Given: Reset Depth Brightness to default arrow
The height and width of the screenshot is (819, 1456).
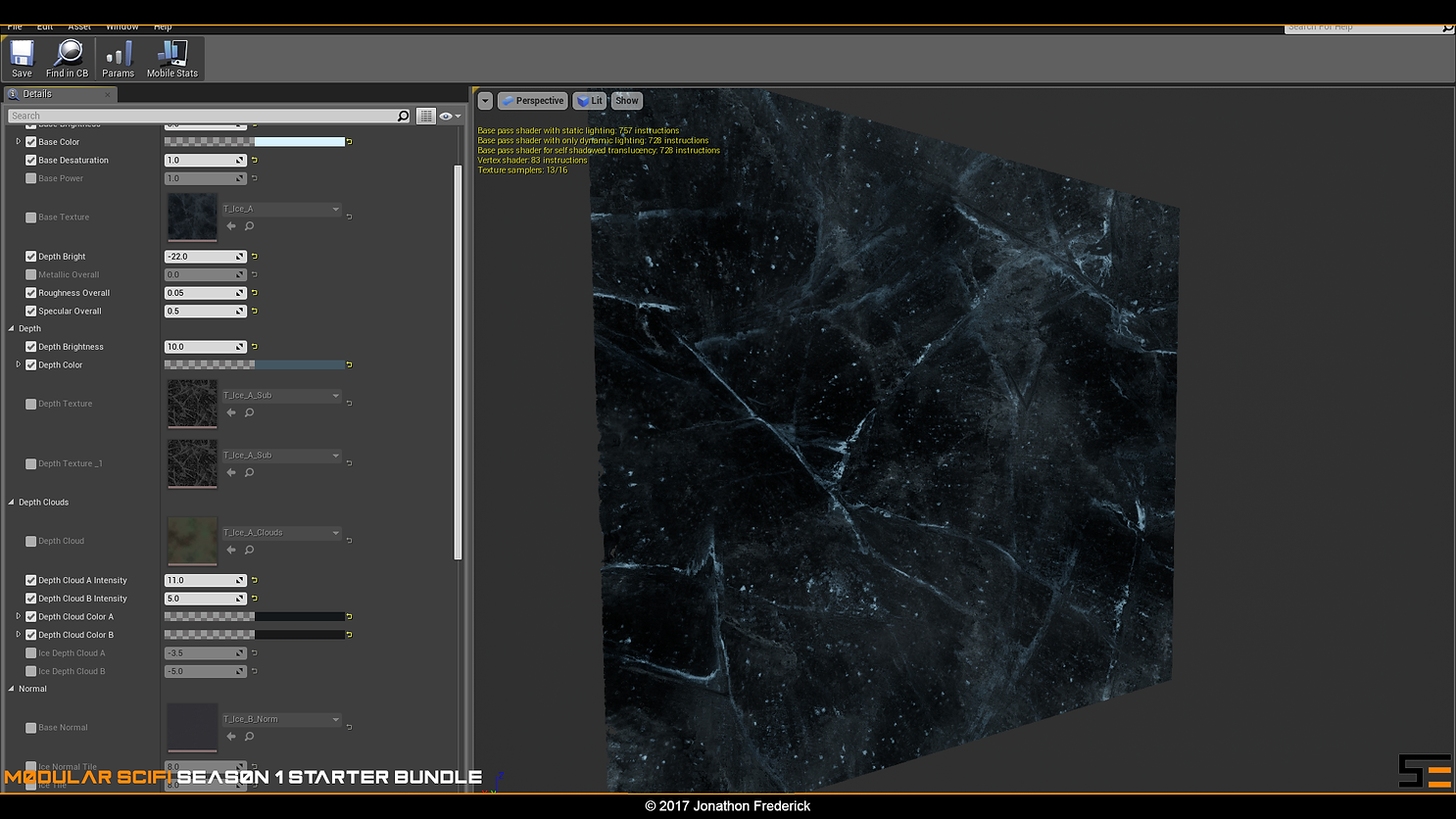Looking at the screenshot, I should coord(254,347).
